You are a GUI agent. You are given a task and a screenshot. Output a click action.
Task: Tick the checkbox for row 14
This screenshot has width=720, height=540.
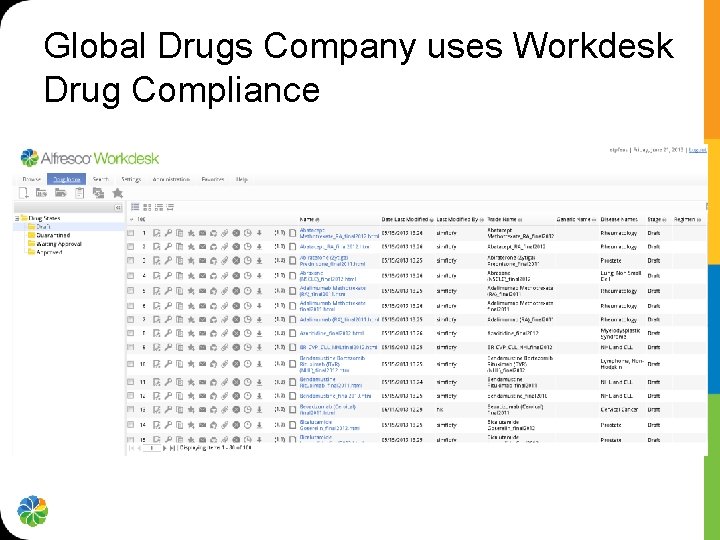coord(131,425)
